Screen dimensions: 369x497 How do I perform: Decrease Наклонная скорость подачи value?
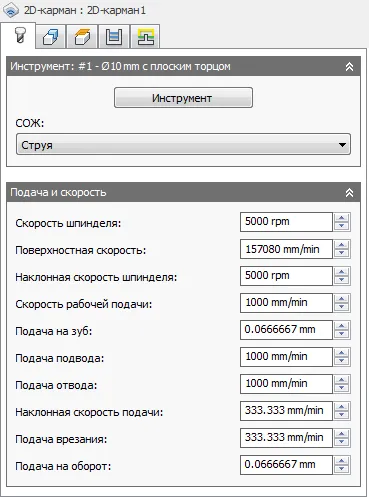tap(342, 415)
